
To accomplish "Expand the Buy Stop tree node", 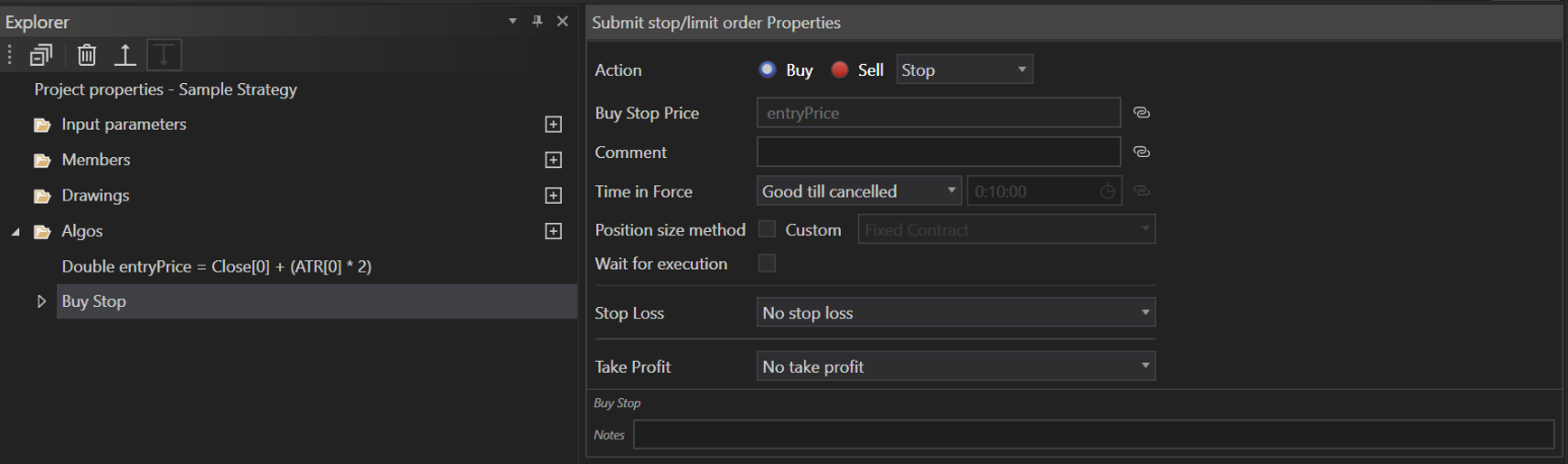I will 42,302.
